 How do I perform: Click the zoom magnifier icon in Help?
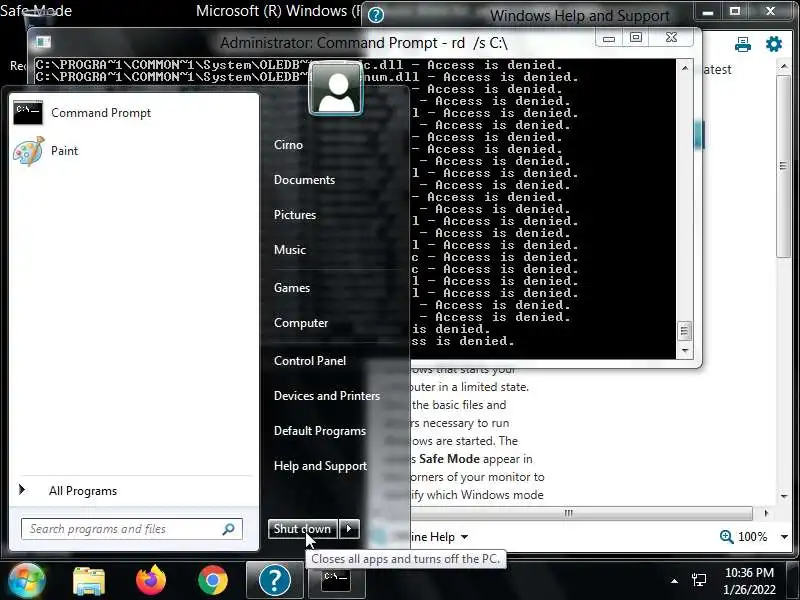tap(726, 537)
